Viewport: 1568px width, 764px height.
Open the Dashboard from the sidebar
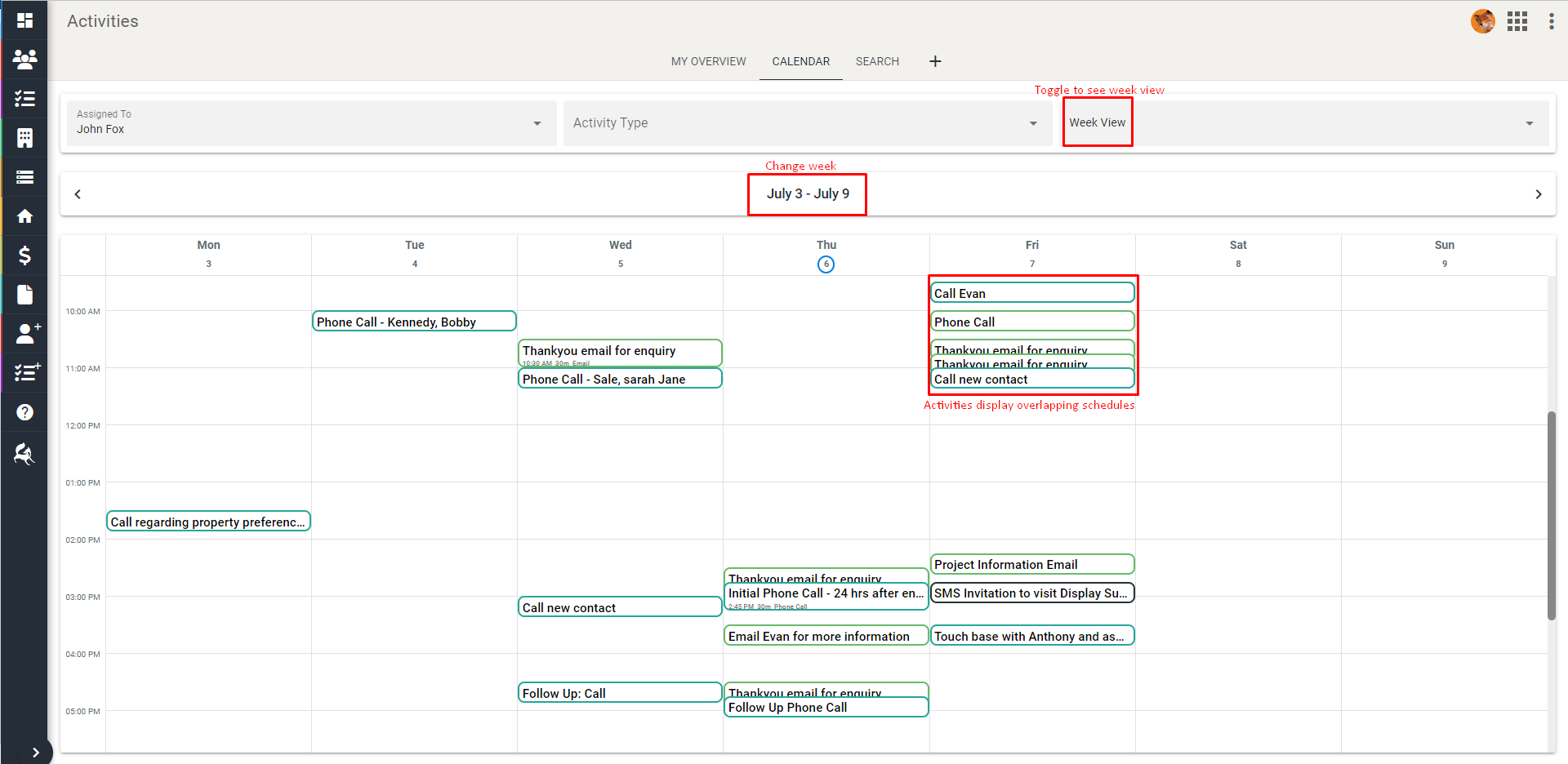24,20
